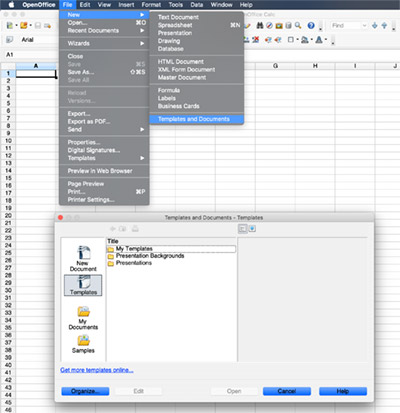Click the Help button in dialog
Viewport: 400px width, 413px height.
[x=343, y=391]
